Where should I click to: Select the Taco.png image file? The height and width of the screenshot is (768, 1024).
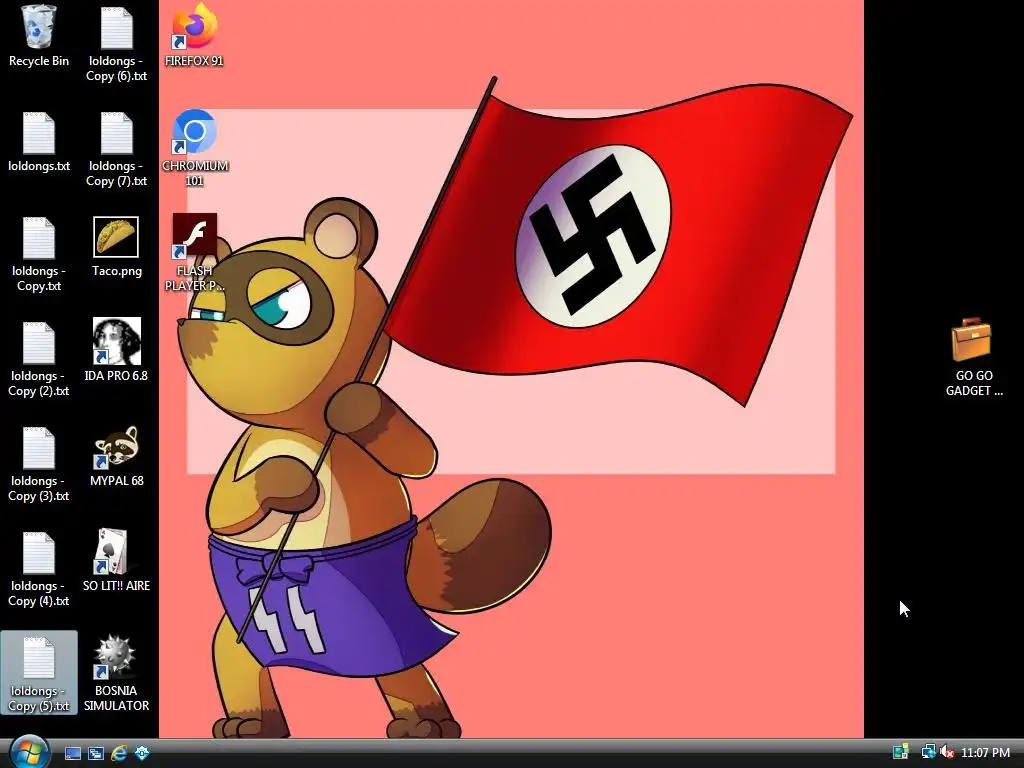116,247
